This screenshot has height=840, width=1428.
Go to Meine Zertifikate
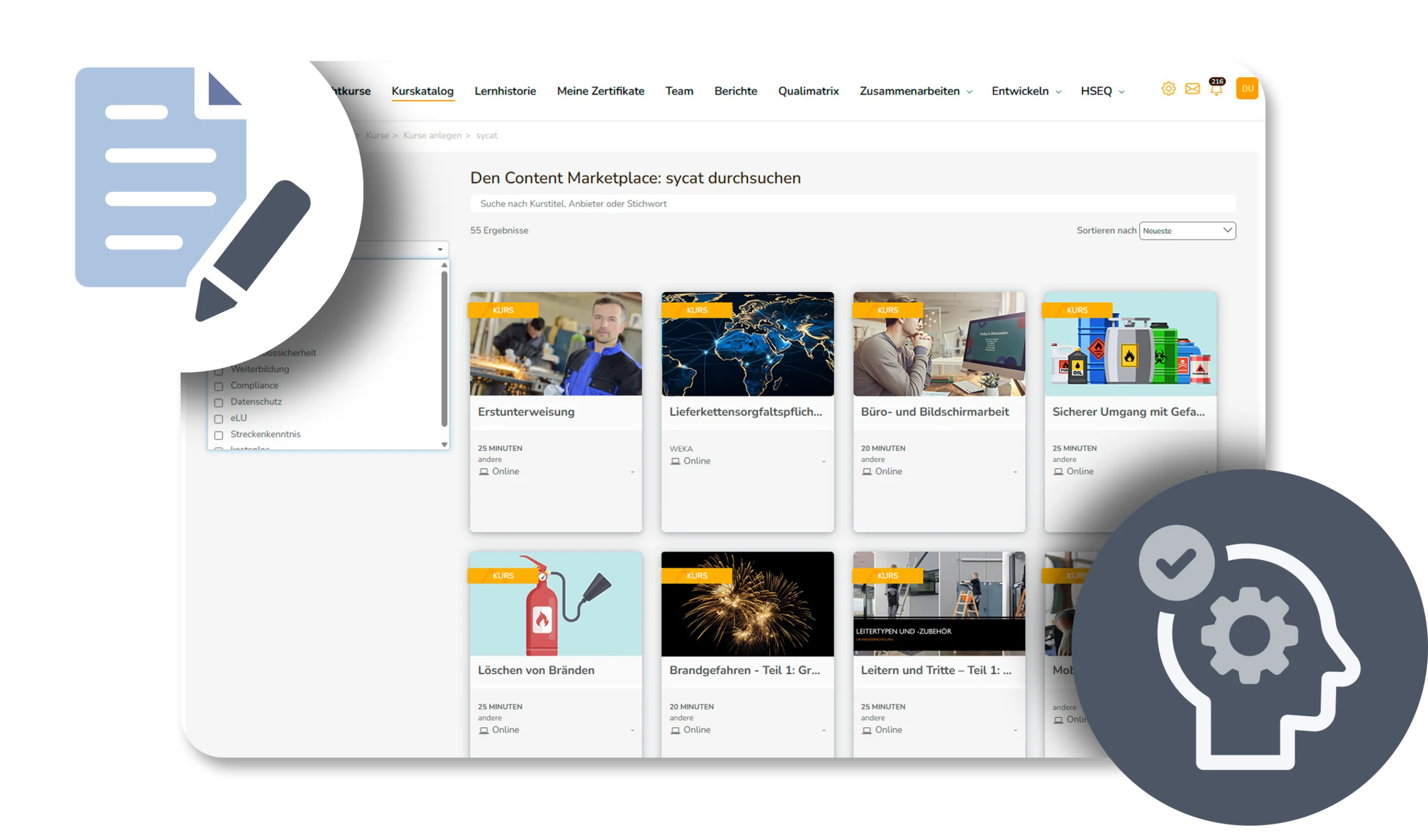(x=600, y=91)
